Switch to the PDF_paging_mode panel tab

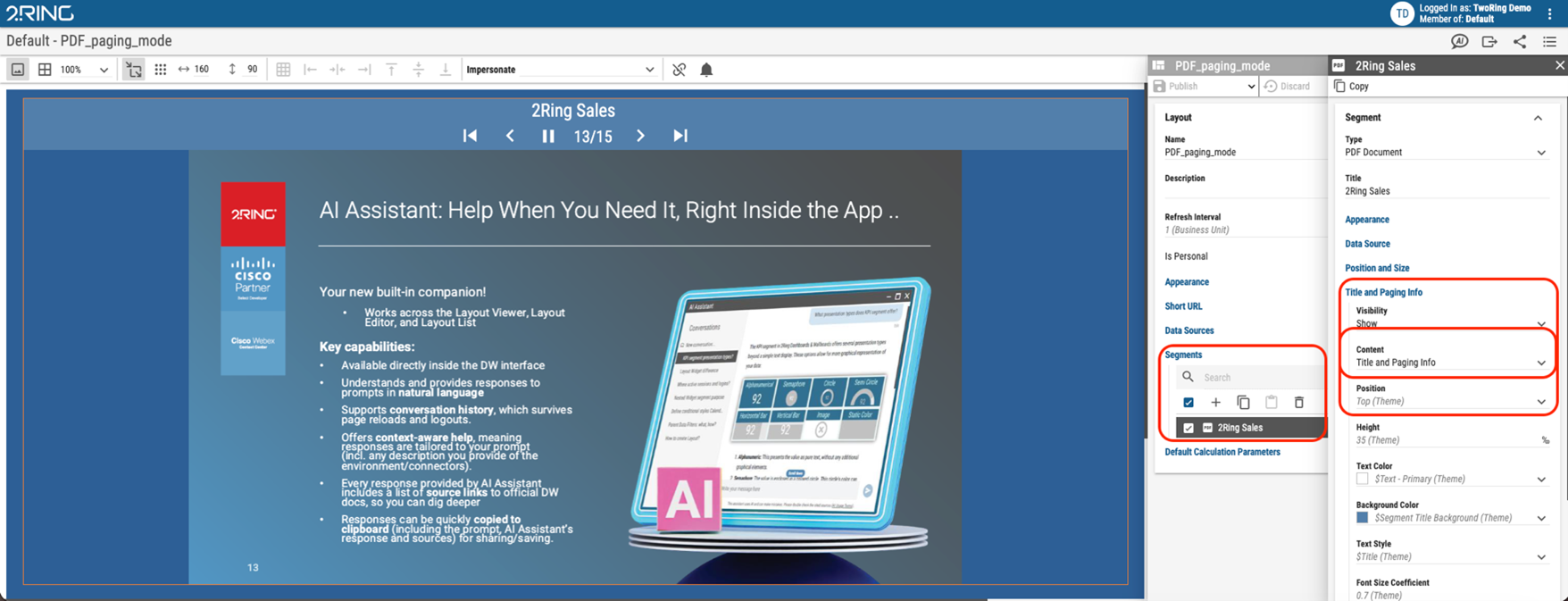[1239, 65]
